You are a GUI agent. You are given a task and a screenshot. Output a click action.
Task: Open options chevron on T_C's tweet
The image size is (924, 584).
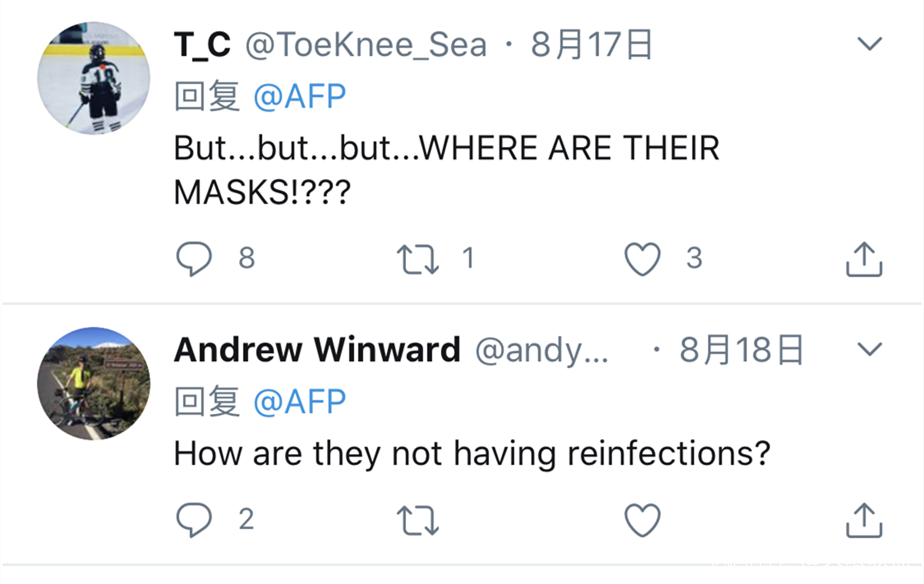tap(870, 44)
